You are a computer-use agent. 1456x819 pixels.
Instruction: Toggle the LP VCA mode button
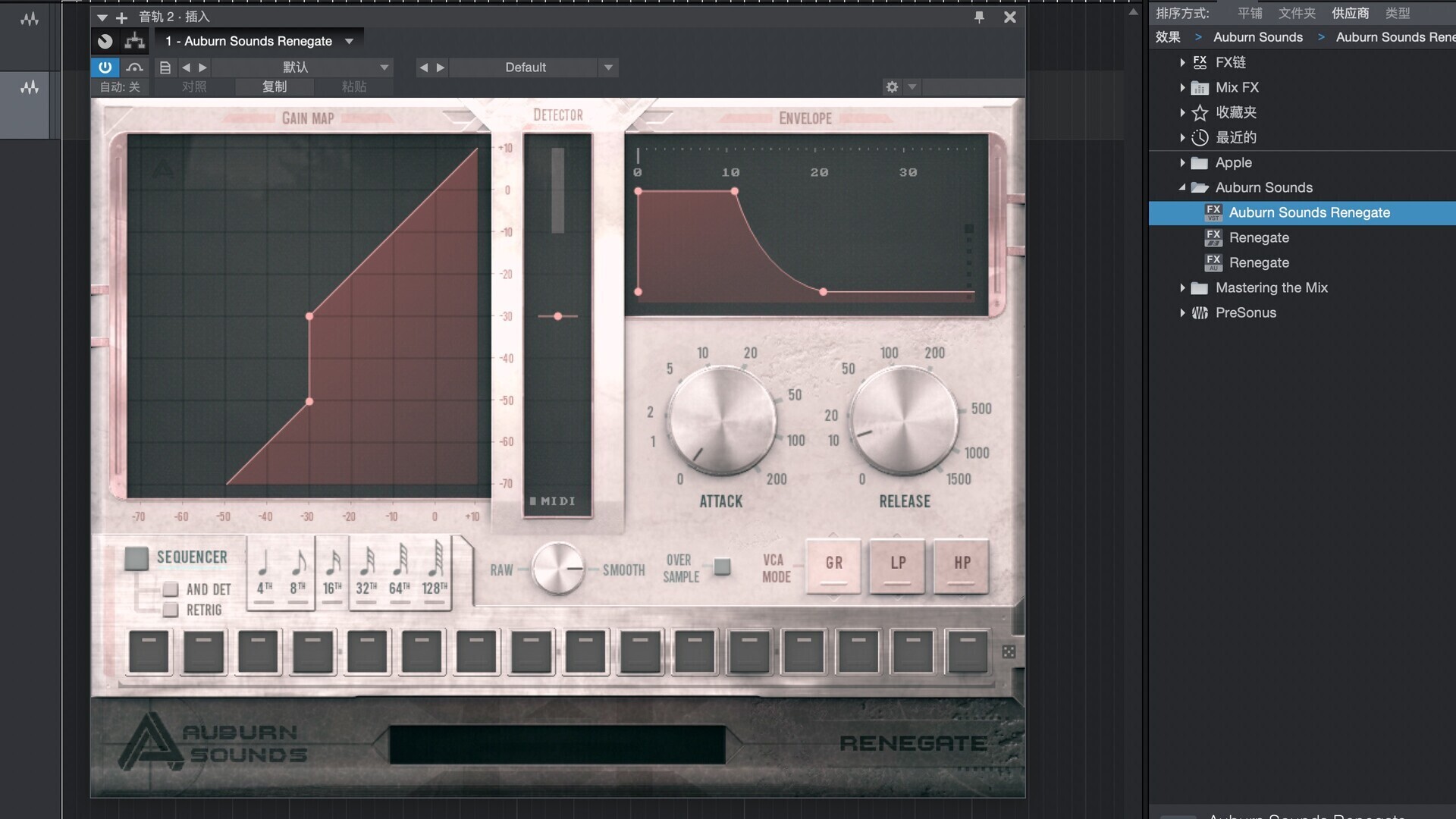point(898,566)
